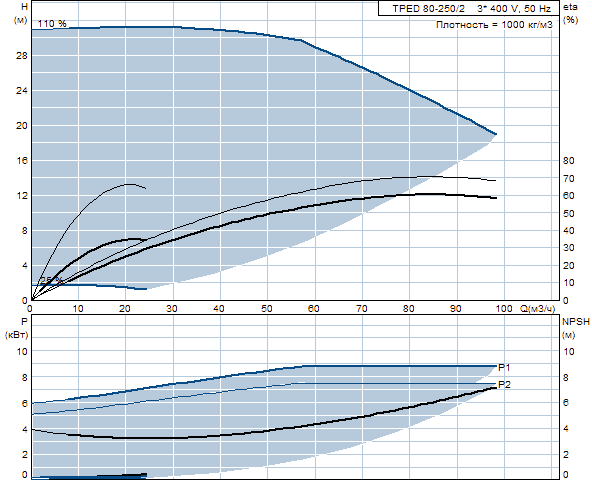Click the P1 power curve label
Screen dimensions: 592x480
click(504, 367)
